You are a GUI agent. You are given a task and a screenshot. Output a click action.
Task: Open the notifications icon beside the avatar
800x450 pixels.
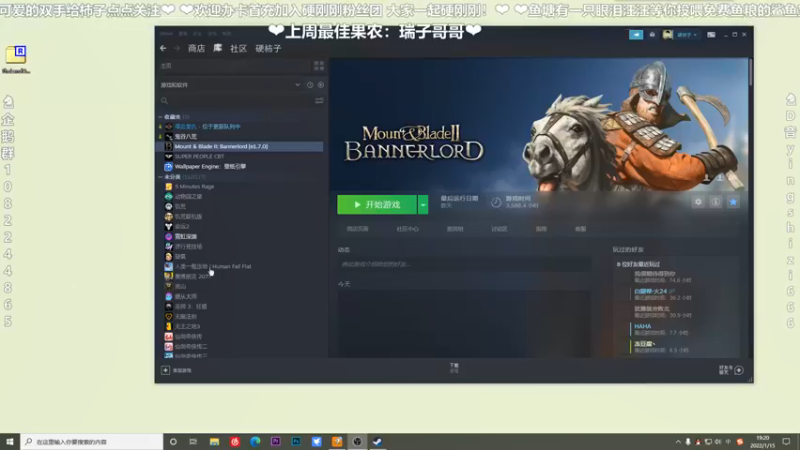pos(652,35)
